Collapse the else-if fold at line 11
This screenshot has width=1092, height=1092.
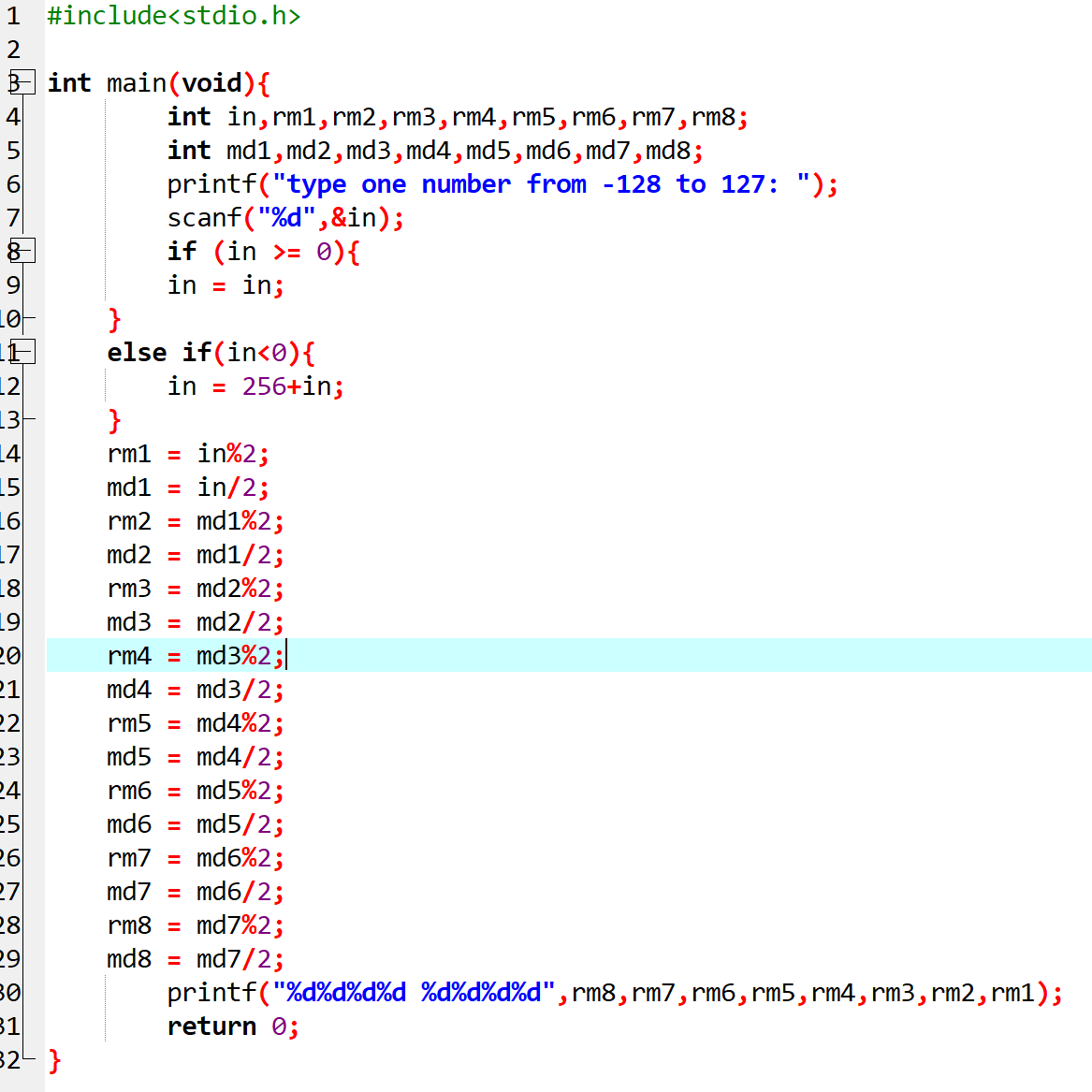(x=22, y=352)
